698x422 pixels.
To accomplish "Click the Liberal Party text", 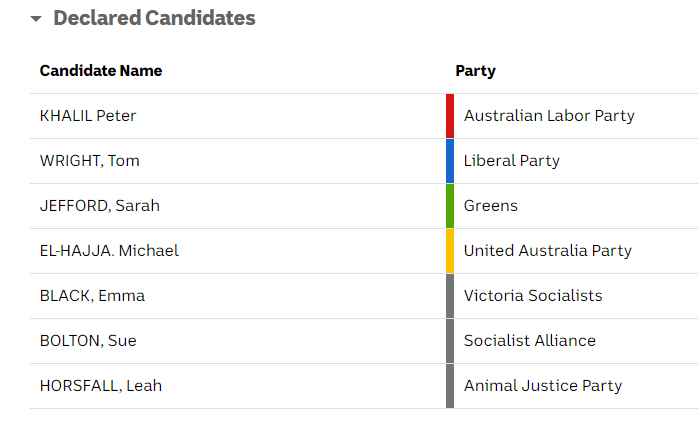I will [x=511, y=161].
